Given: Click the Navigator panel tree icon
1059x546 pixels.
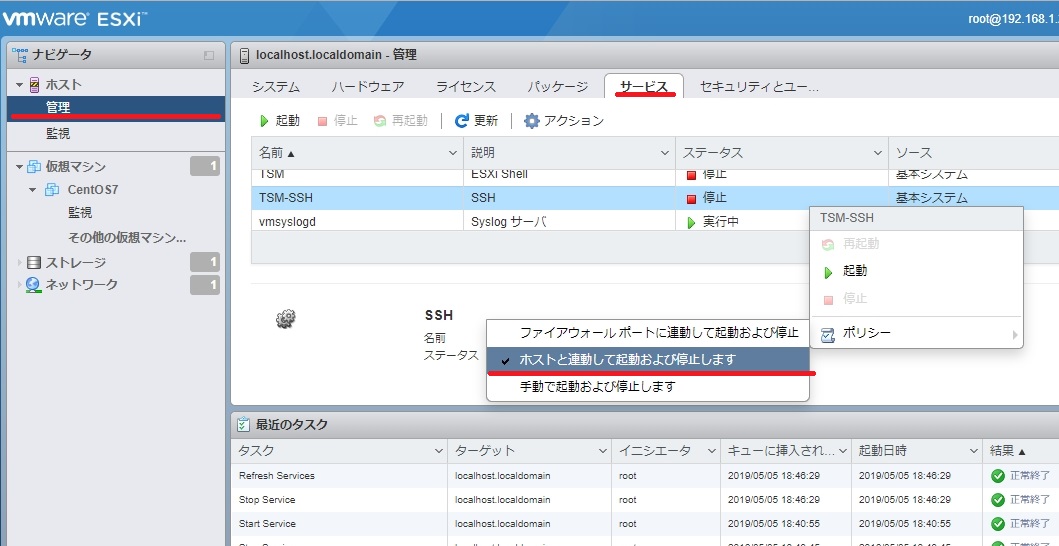Looking at the screenshot, I should tap(20, 55).
